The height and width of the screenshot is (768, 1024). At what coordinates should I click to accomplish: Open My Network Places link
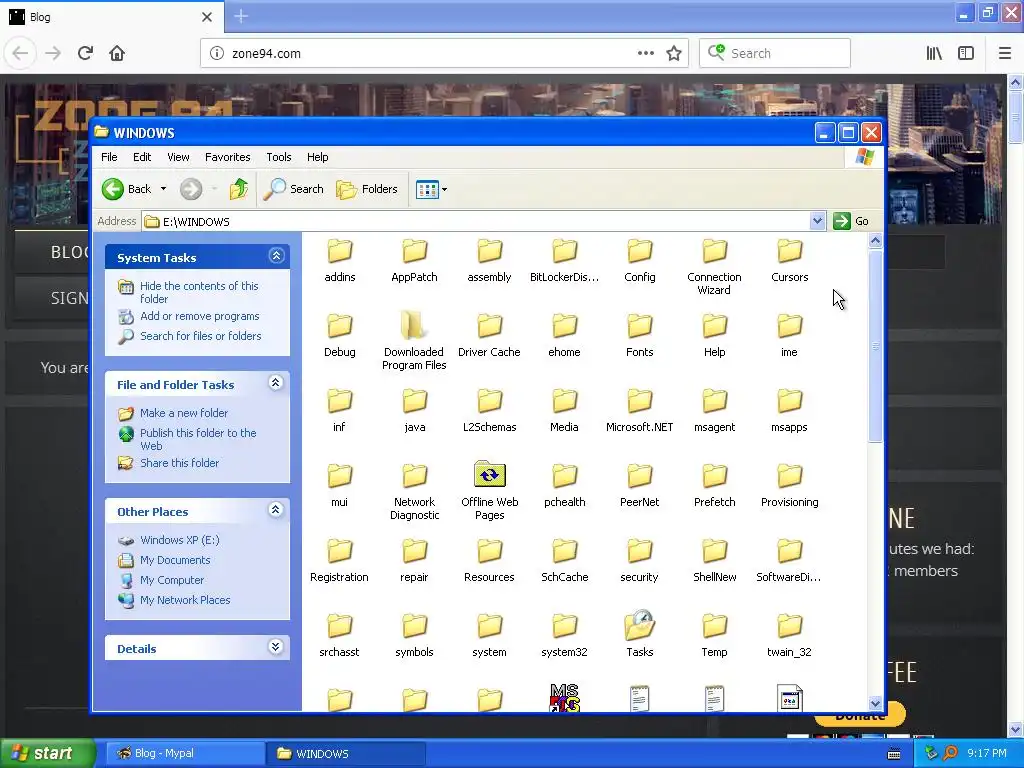[x=185, y=600]
